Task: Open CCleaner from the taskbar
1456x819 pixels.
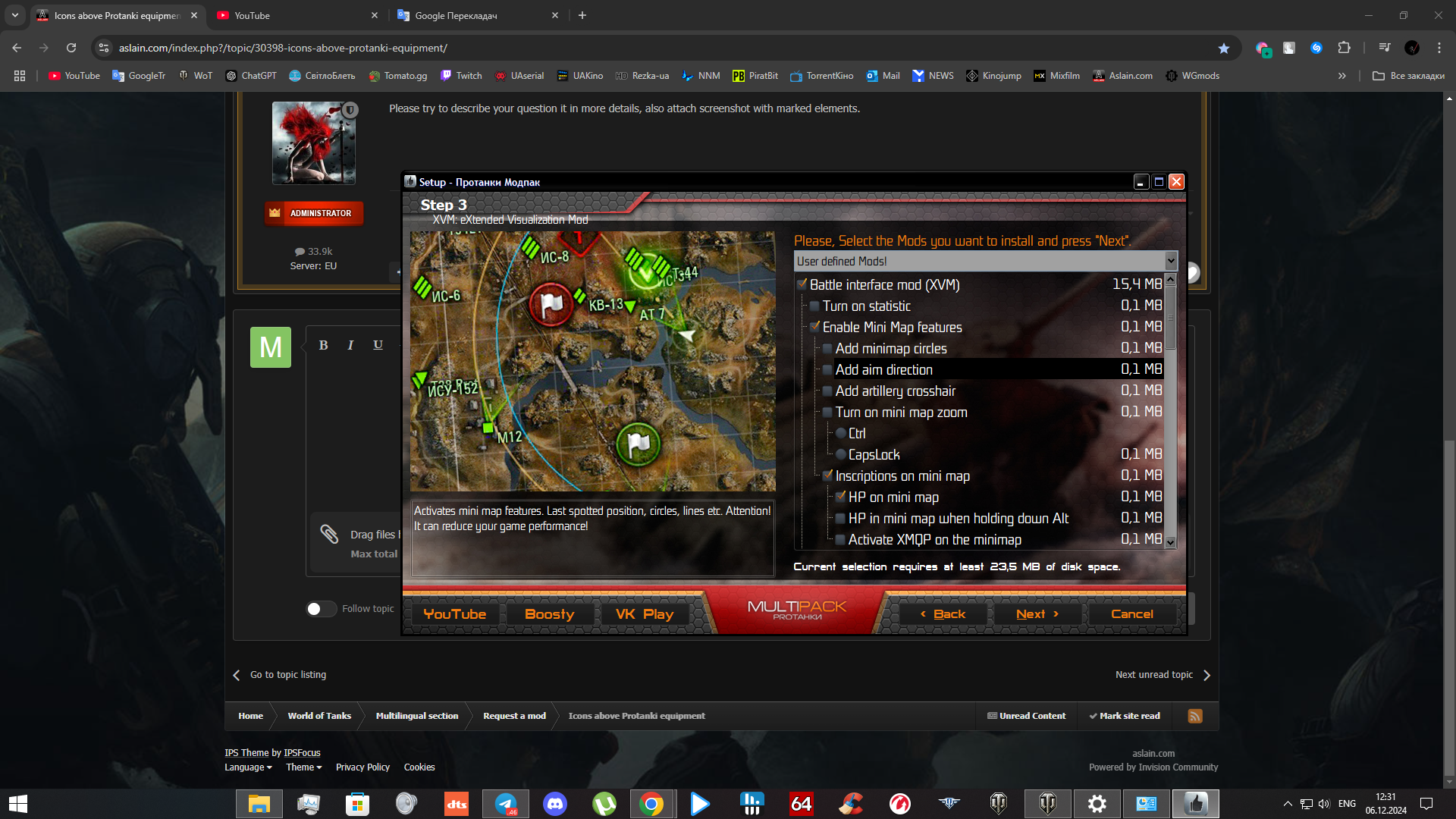Action: coord(852,804)
